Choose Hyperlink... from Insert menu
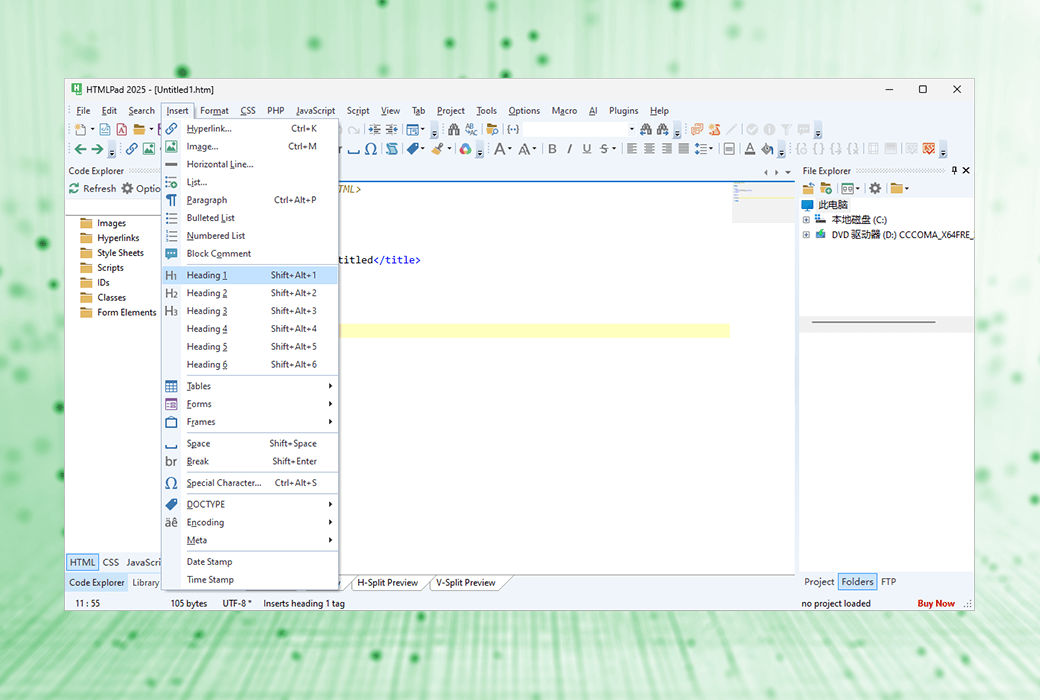1040x700 pixels. click(250, 129)
